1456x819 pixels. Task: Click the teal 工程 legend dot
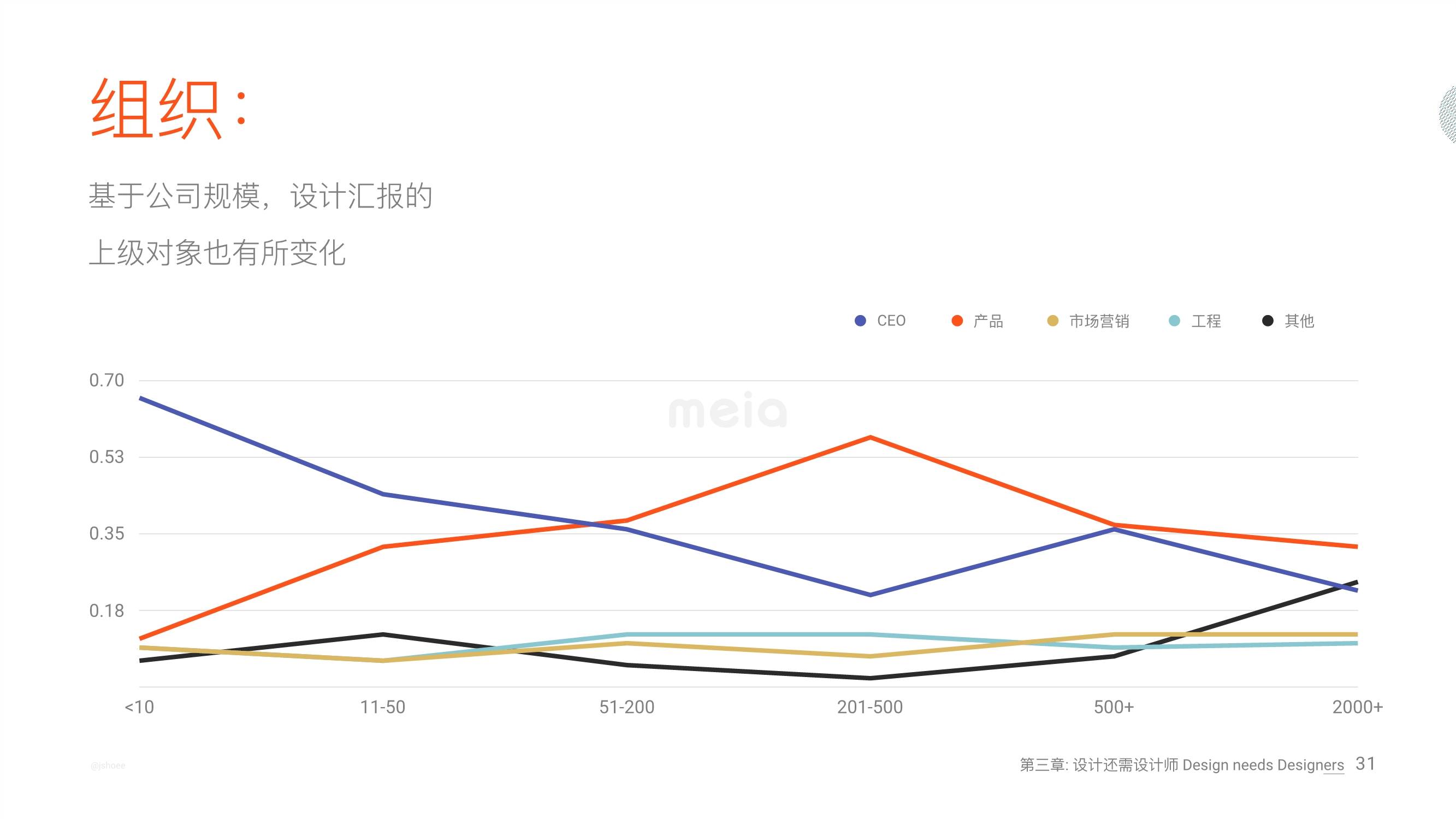[x=1174, y=321]
